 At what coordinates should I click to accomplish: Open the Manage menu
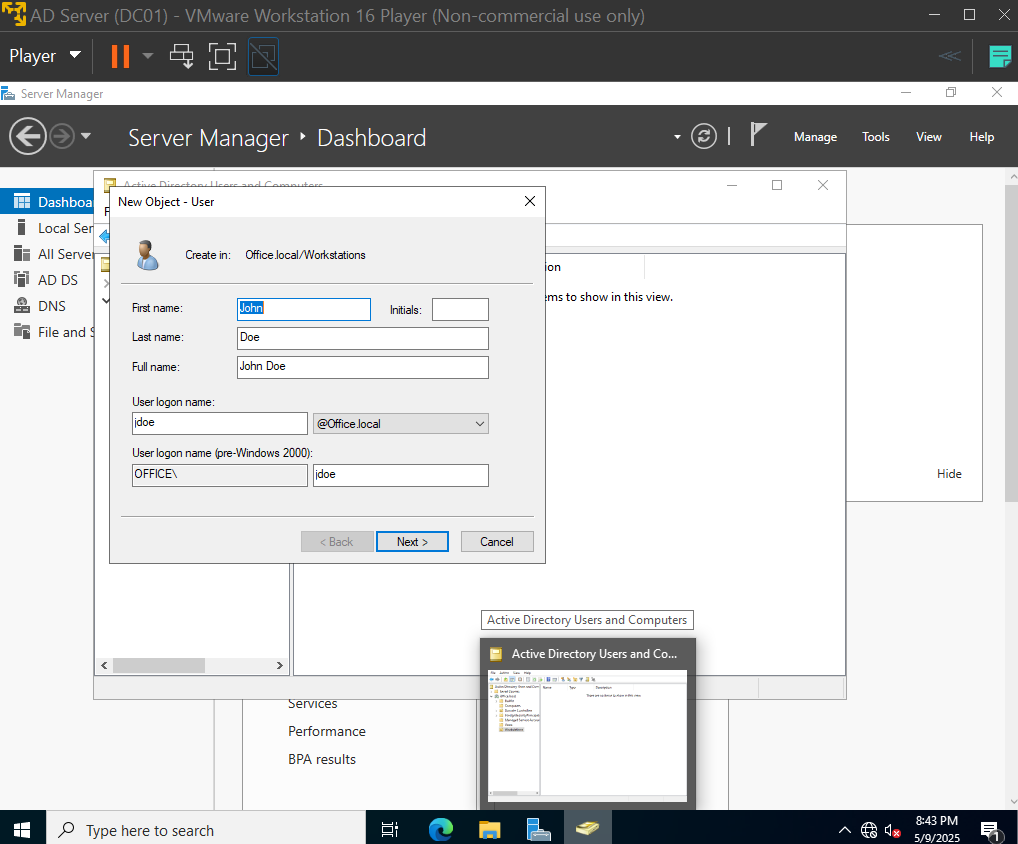pyautogui.click(x=815, y=137)
